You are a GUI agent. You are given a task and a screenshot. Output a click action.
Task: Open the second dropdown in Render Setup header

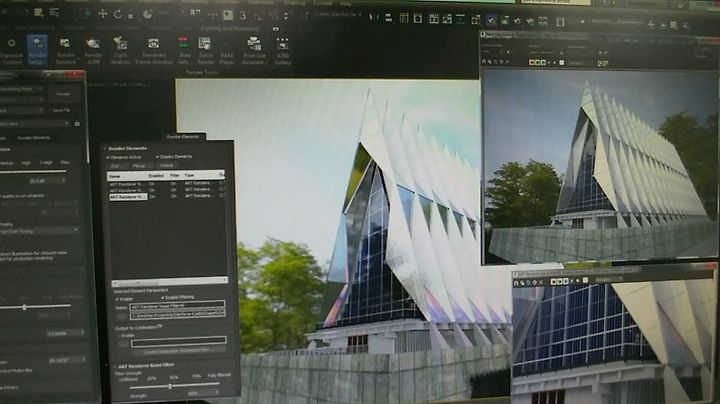[22, 99]
